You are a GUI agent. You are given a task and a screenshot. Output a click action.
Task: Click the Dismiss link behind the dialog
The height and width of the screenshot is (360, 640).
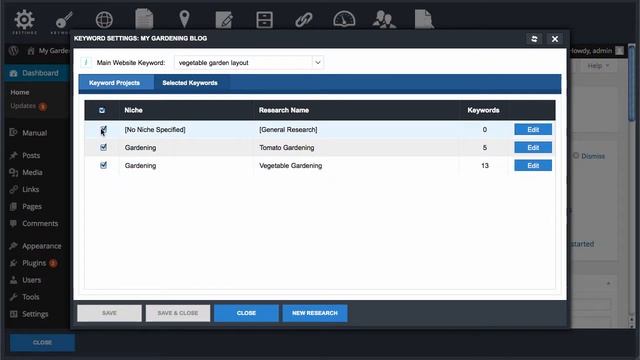593,156
